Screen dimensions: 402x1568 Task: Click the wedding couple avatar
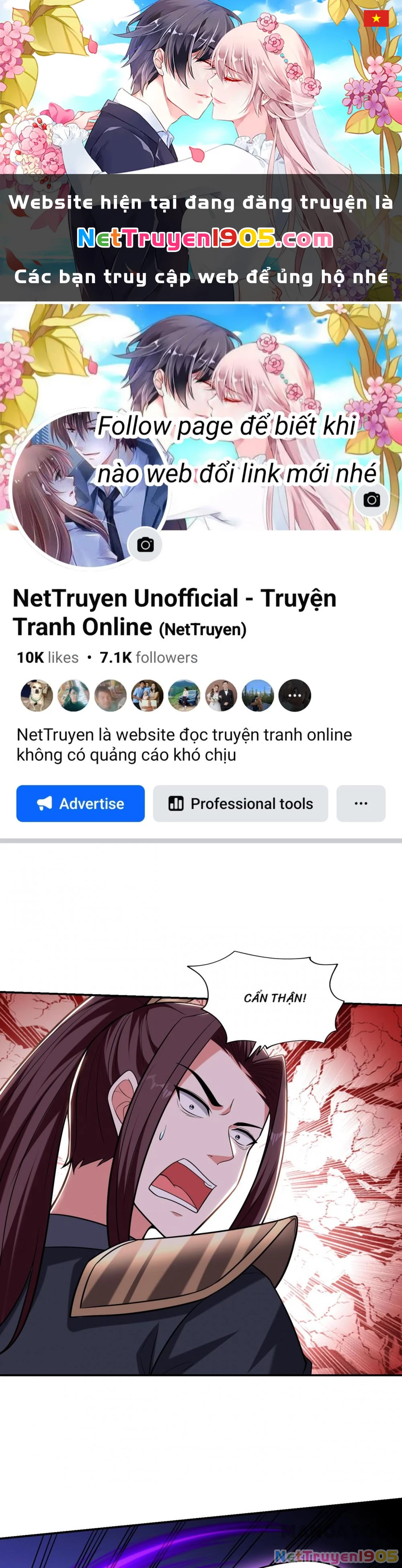click(x=221, y=695)
